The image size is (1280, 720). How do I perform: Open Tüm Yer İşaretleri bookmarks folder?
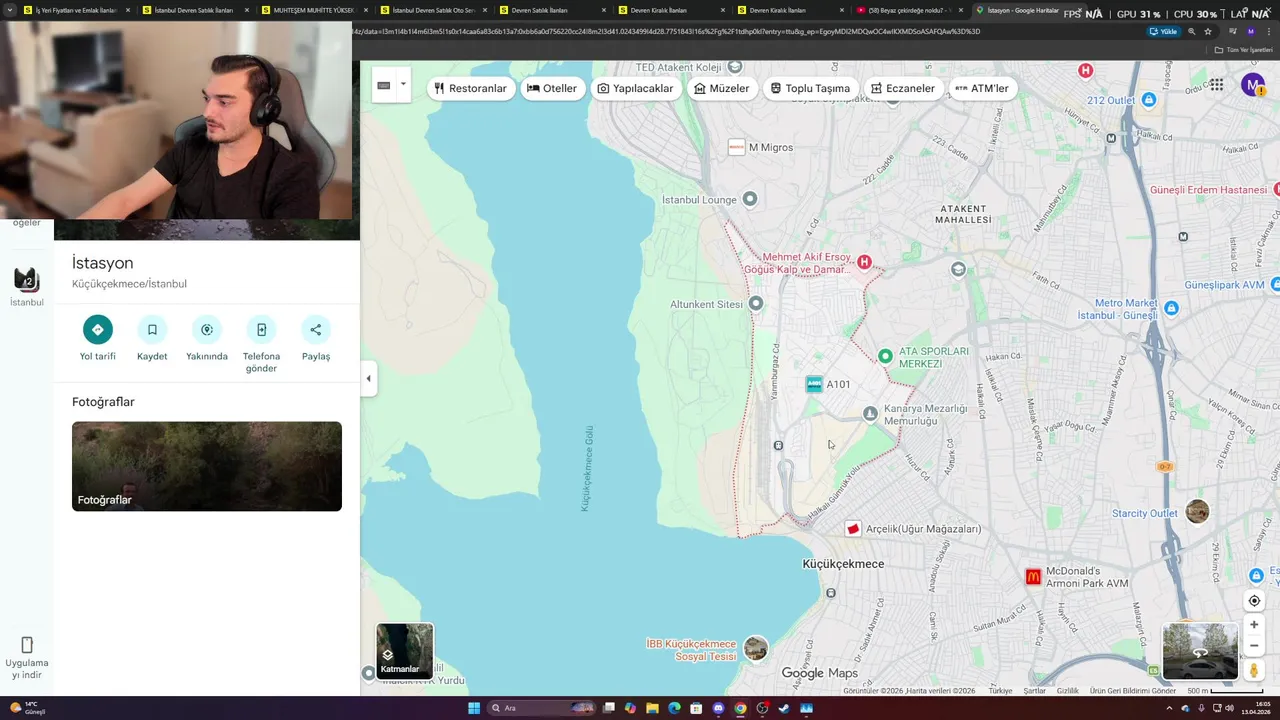[x=1243, y=49]
